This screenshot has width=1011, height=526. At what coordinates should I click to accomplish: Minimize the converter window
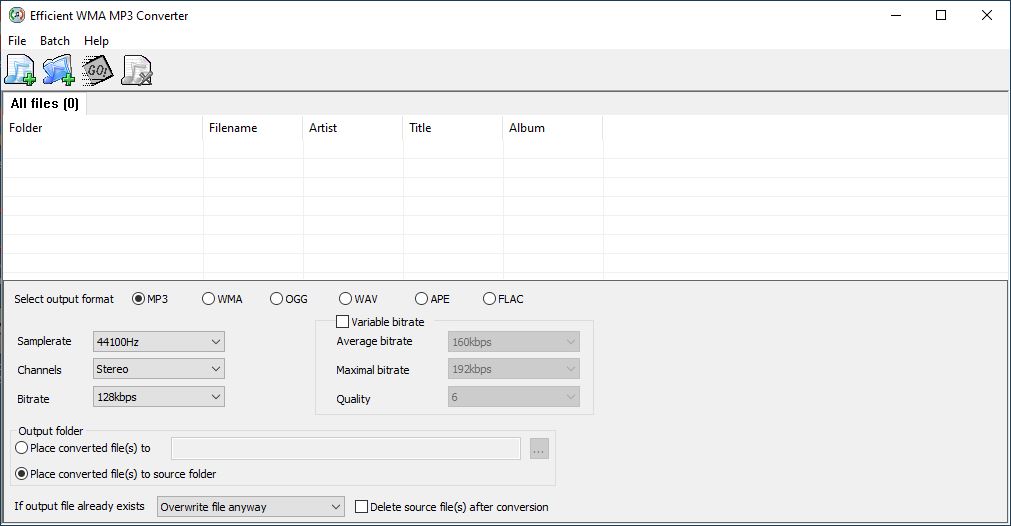pyautogui.click(x=896, y=15)
